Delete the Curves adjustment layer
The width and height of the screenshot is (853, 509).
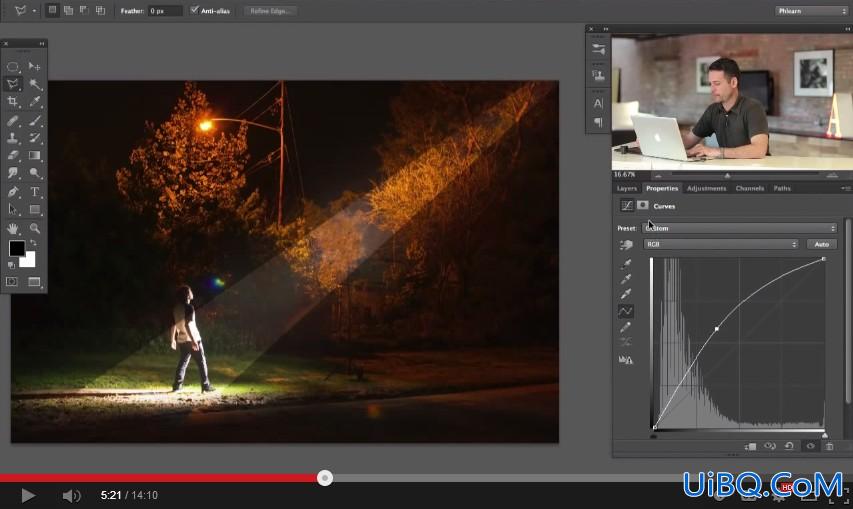tap(830, 446)
